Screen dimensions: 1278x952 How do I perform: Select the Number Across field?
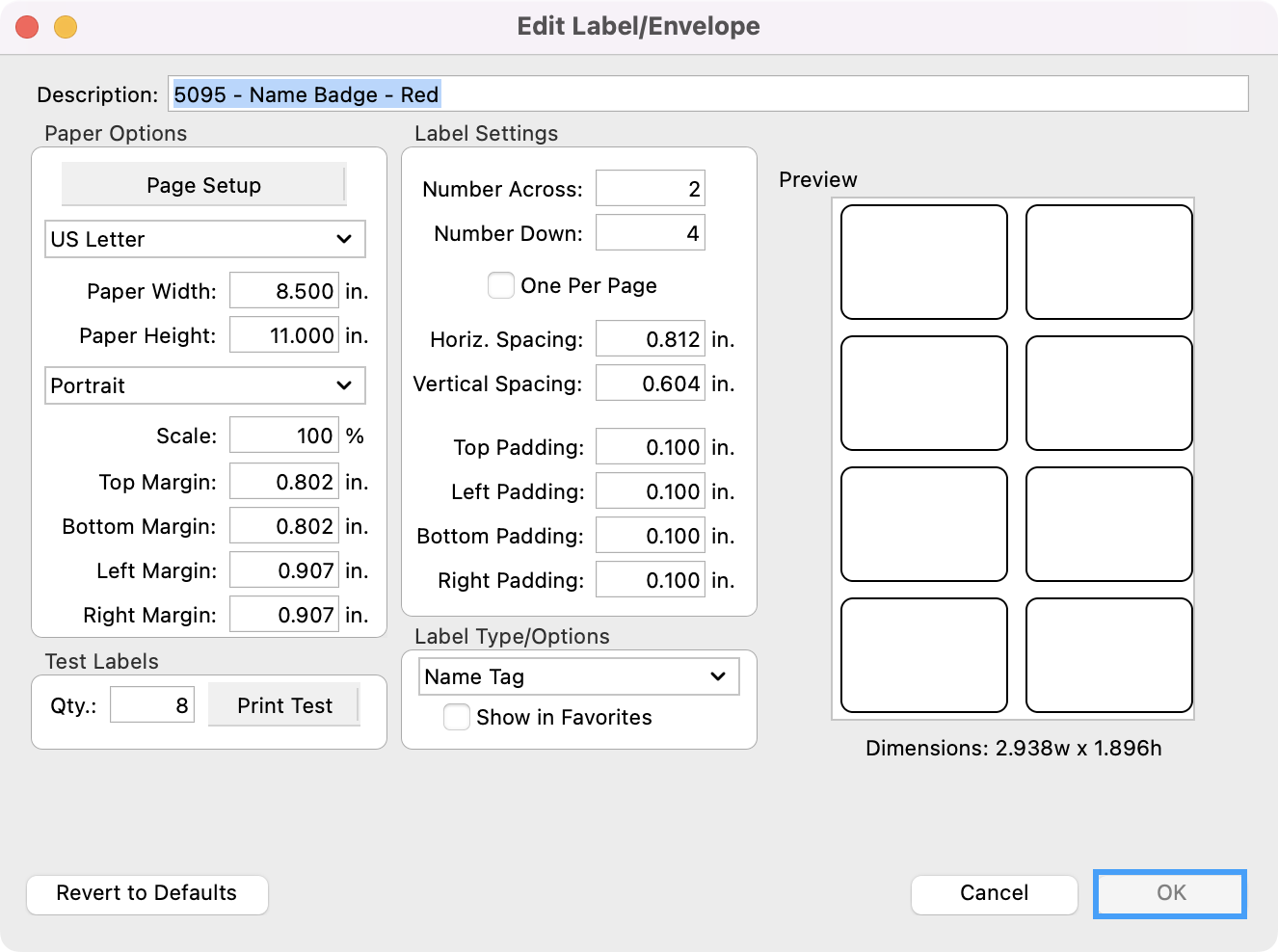[x=650, y=189]
